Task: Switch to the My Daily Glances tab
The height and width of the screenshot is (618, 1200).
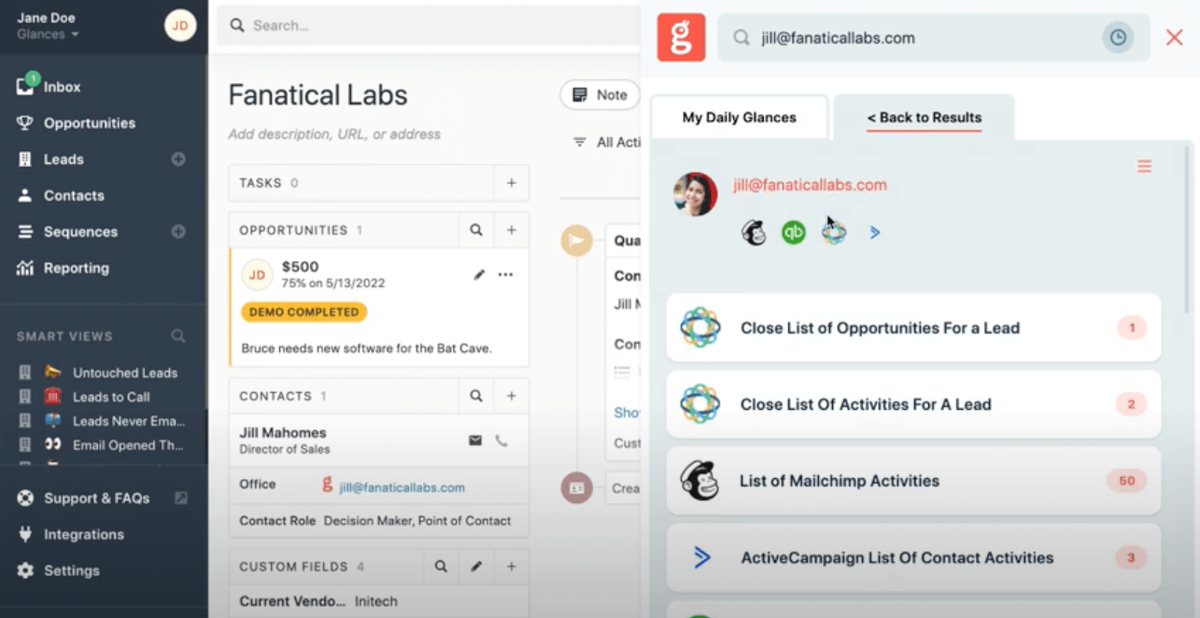Action: coord(739,117)
